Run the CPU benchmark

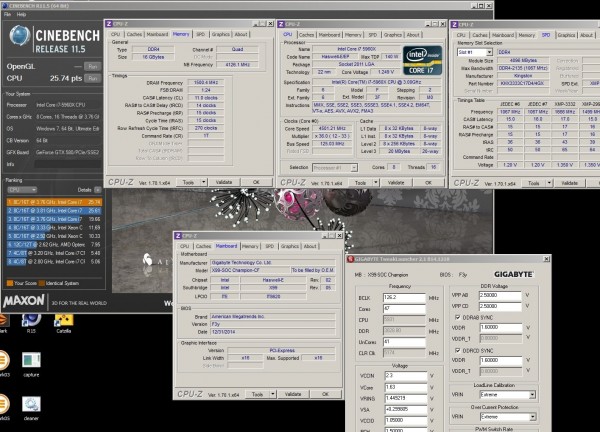click(x=93, y=78)
